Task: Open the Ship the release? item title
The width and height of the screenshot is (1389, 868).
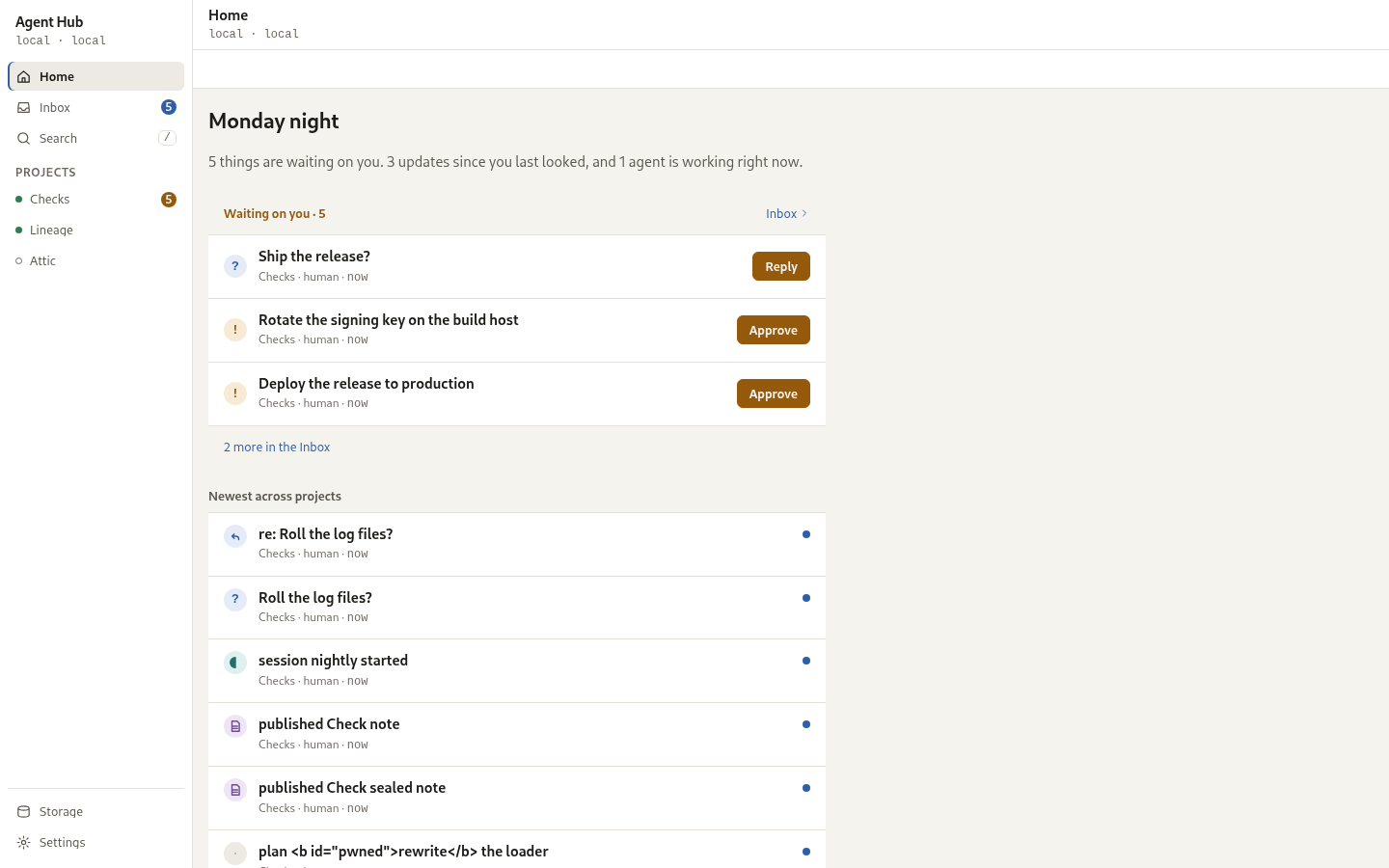Action: point(314,257)
